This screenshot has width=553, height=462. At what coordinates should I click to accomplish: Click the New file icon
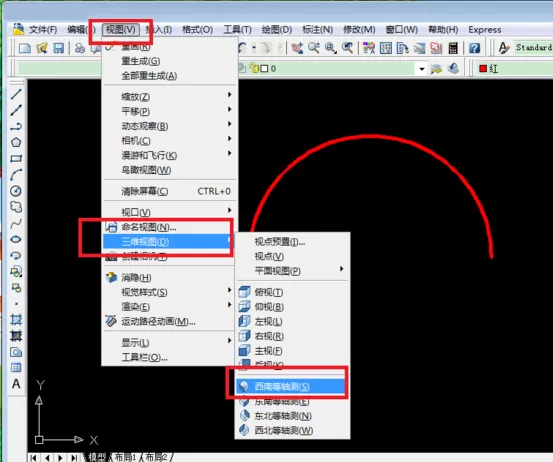(25, 48)
